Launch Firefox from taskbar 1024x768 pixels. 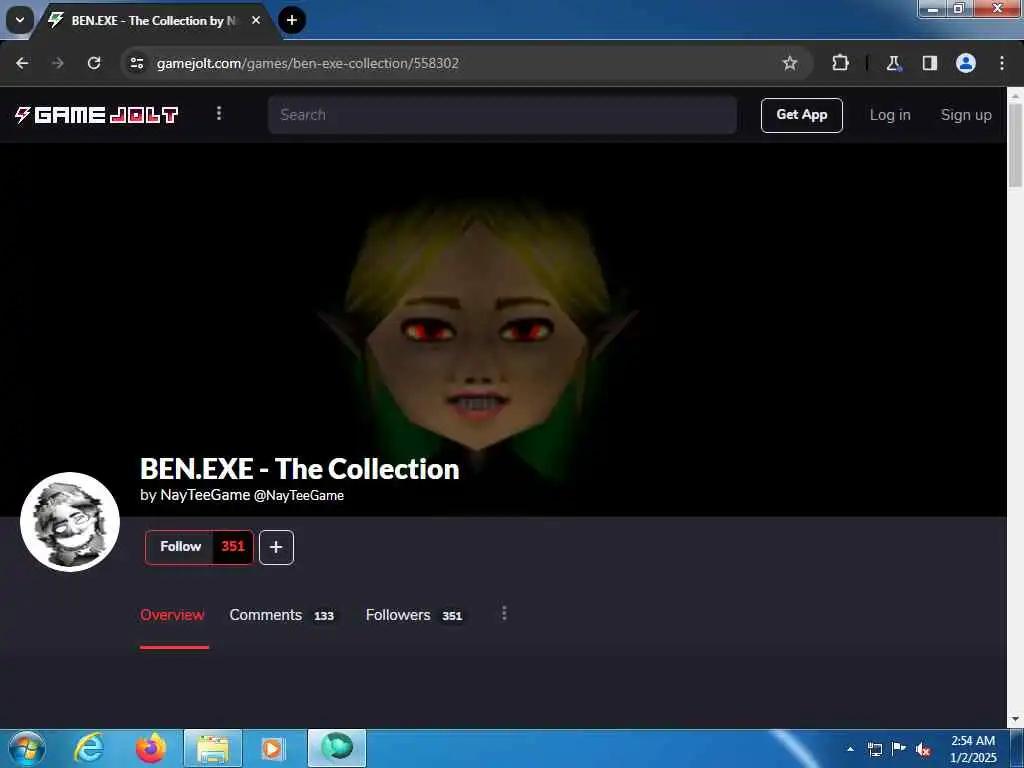pyautogui.click(x=151, y=748)
